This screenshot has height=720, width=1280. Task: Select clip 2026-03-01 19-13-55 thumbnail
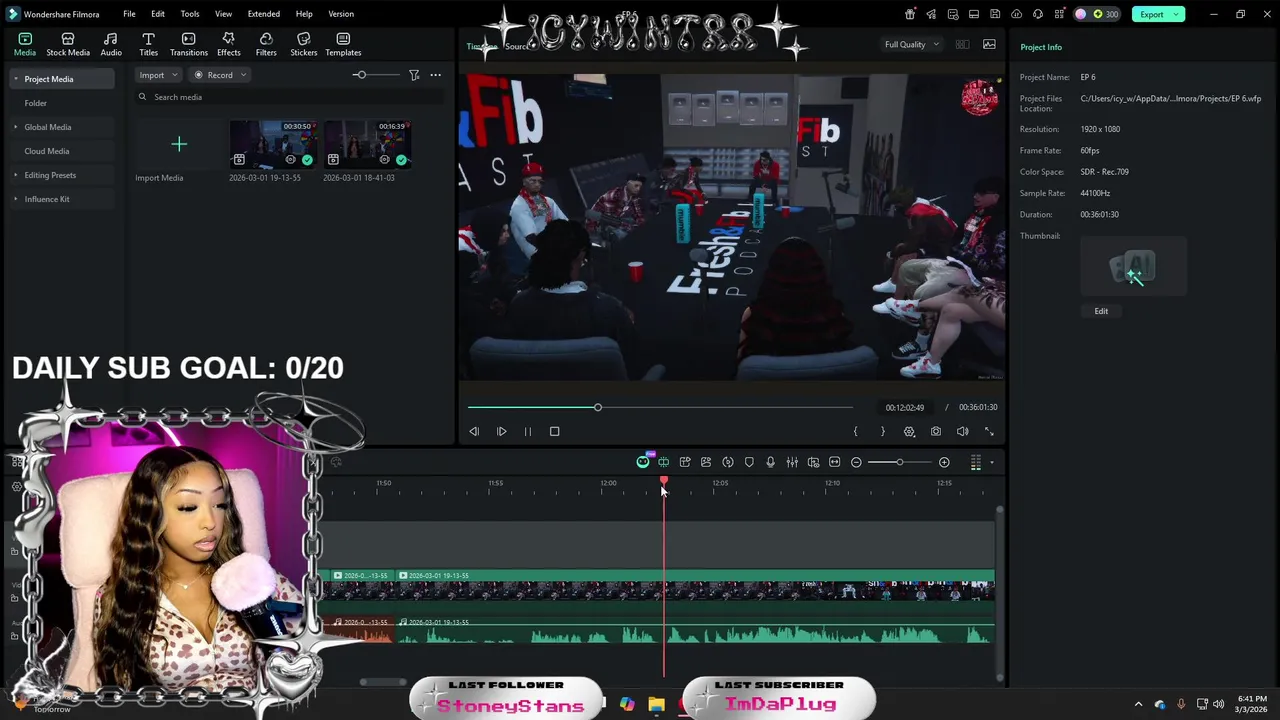273,145
